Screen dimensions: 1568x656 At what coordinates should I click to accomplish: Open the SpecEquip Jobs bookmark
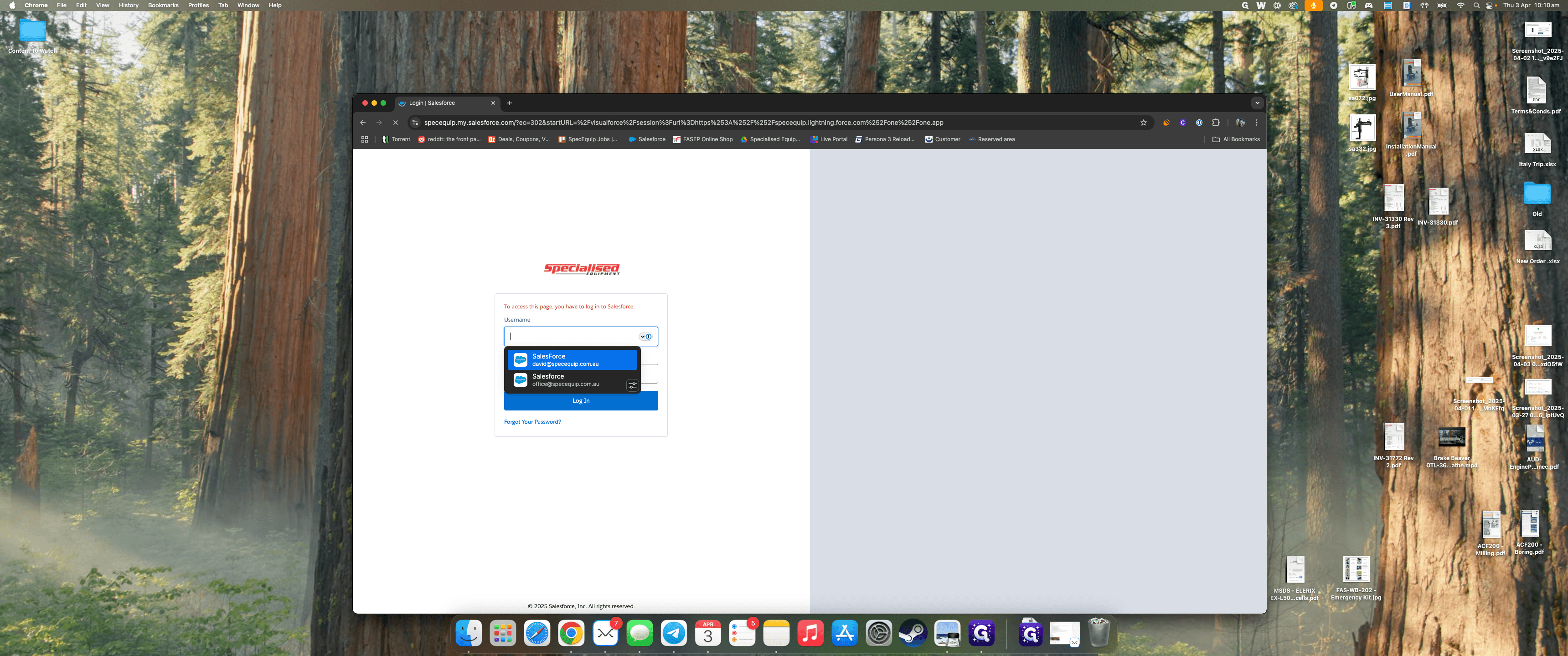[x=588, y=139]
